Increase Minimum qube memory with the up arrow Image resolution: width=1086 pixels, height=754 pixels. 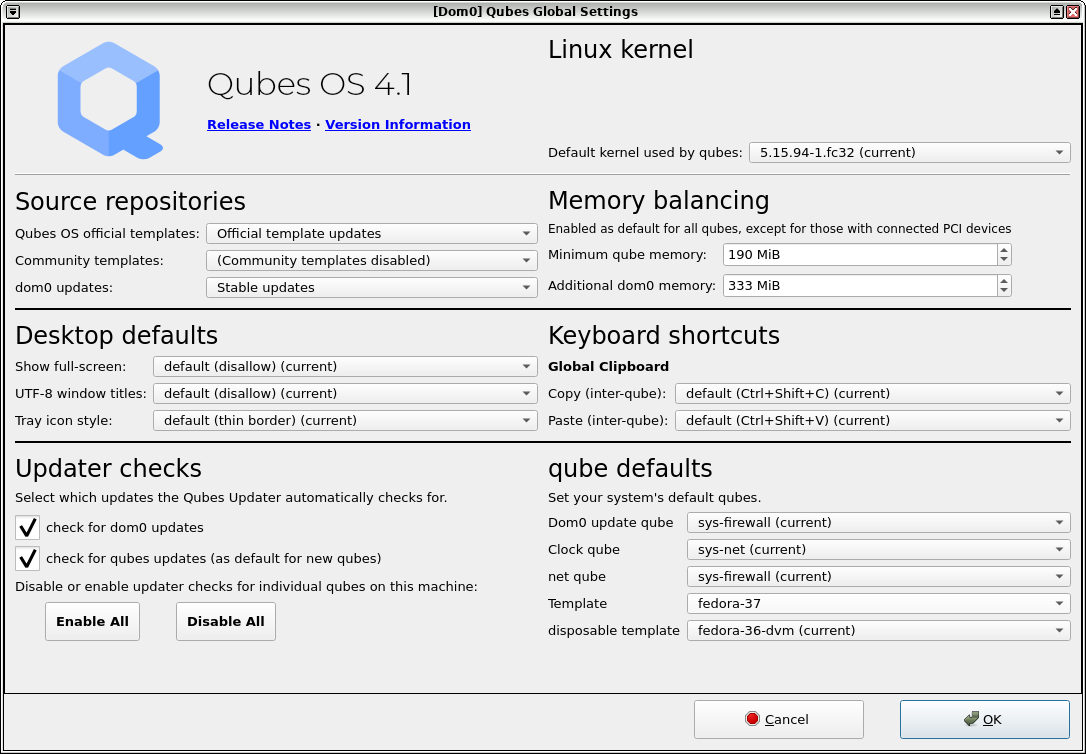point(1003,249)
